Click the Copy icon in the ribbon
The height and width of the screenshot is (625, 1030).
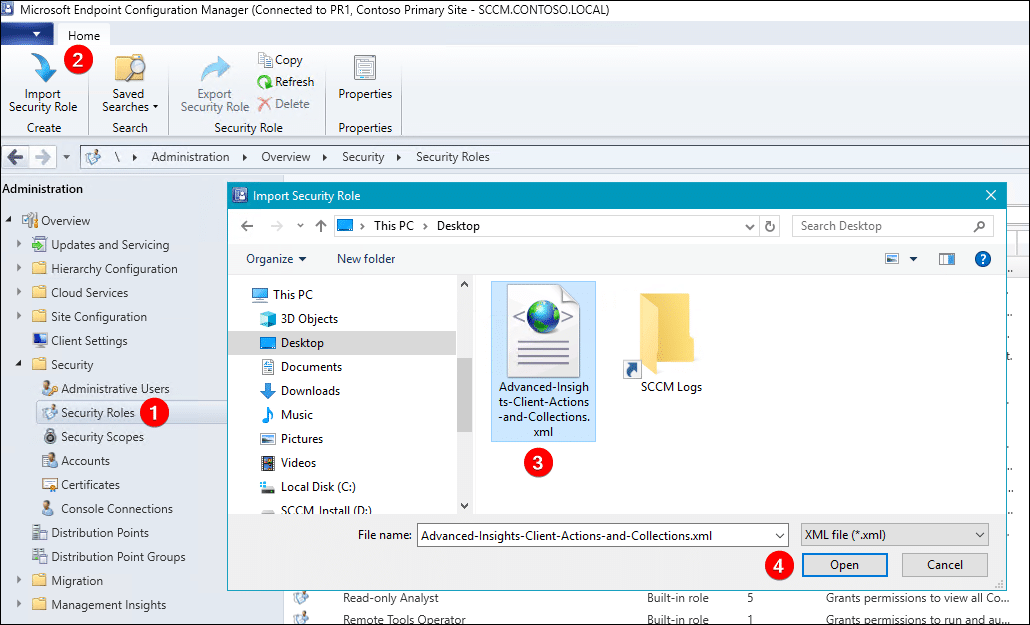(265, 60)
